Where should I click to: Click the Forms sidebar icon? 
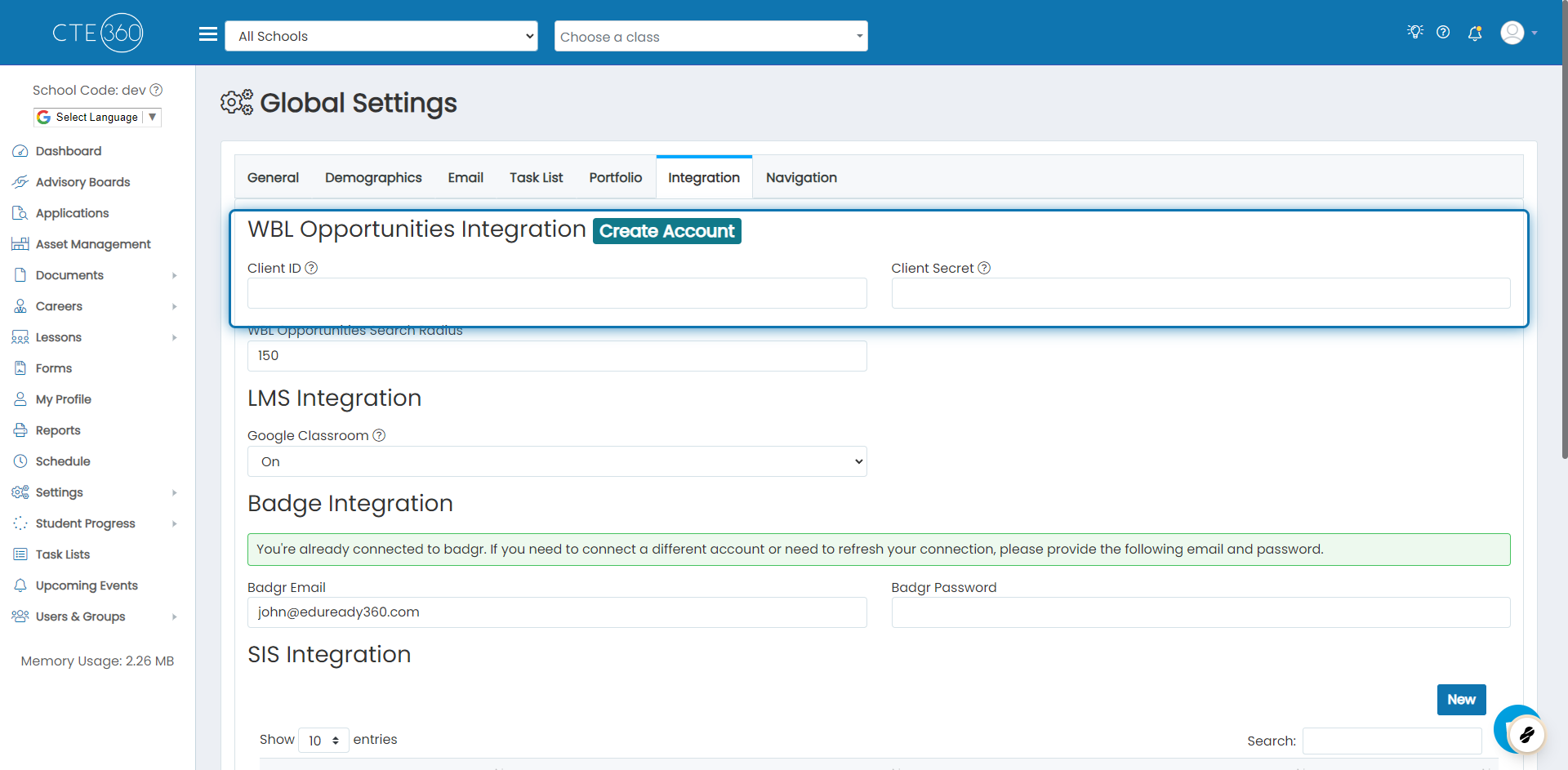coord(20,368)
